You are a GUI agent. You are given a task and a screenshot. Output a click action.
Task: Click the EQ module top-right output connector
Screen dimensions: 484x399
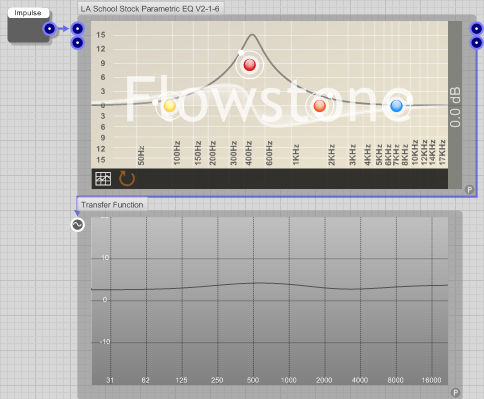click(477, 29)
